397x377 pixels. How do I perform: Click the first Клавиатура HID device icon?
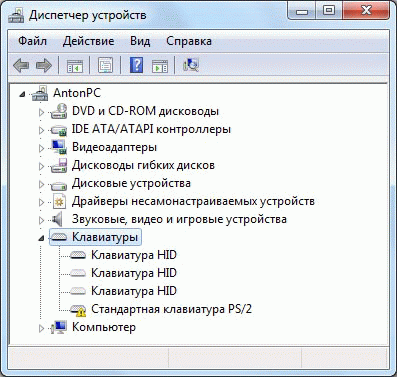tap(78, 255)
